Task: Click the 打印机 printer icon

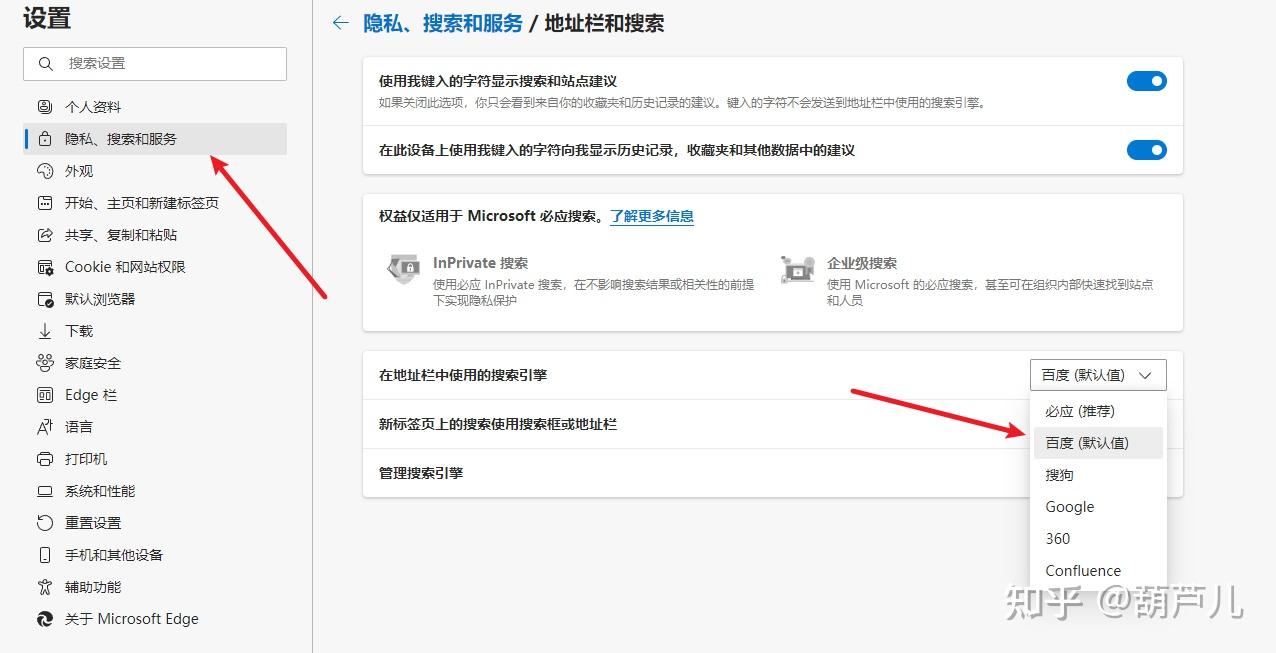Action: (x=44, y=459)
